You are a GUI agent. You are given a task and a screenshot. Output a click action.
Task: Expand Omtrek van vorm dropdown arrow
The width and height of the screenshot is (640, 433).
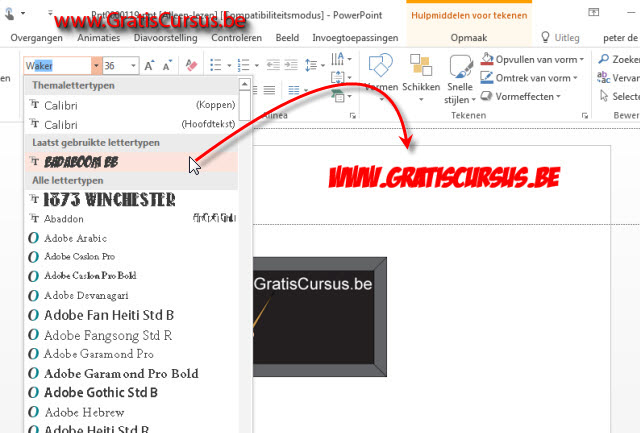(x=575, y=78)
